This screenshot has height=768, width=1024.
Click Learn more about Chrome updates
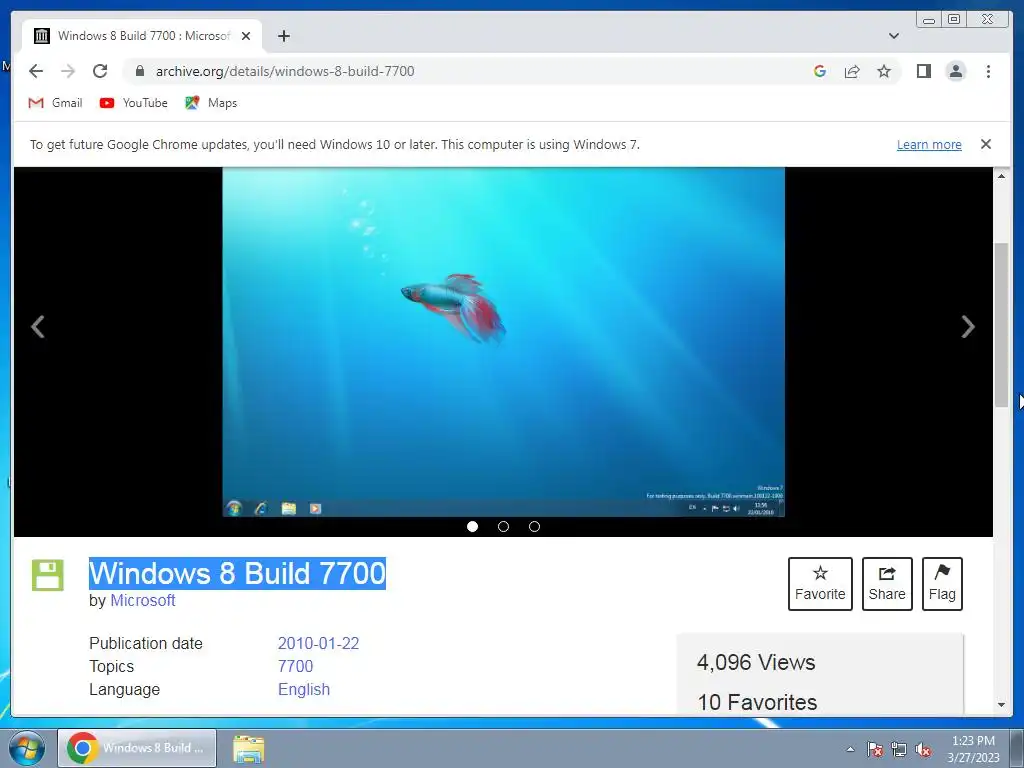[929, 144]
